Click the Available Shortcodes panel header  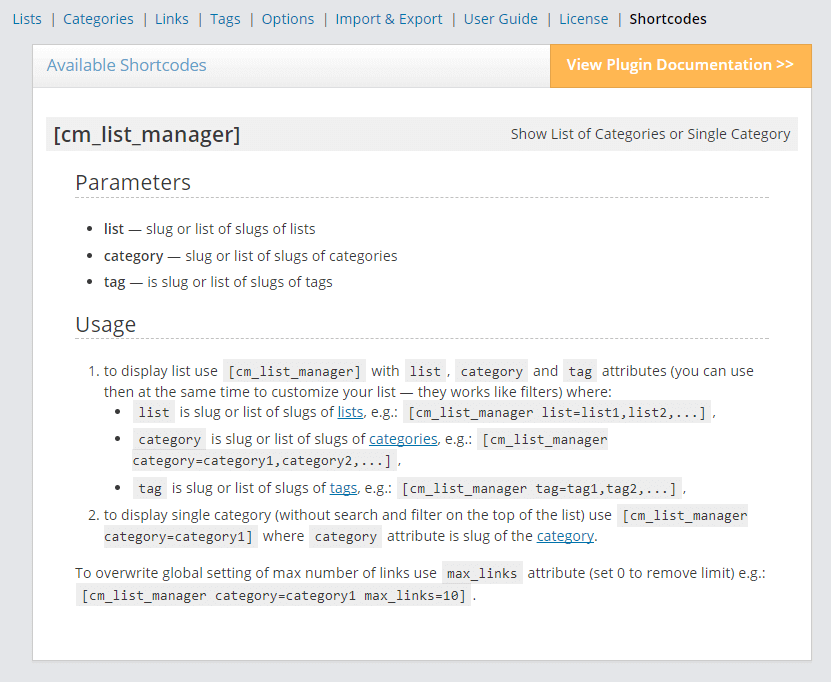pos(127,65)
